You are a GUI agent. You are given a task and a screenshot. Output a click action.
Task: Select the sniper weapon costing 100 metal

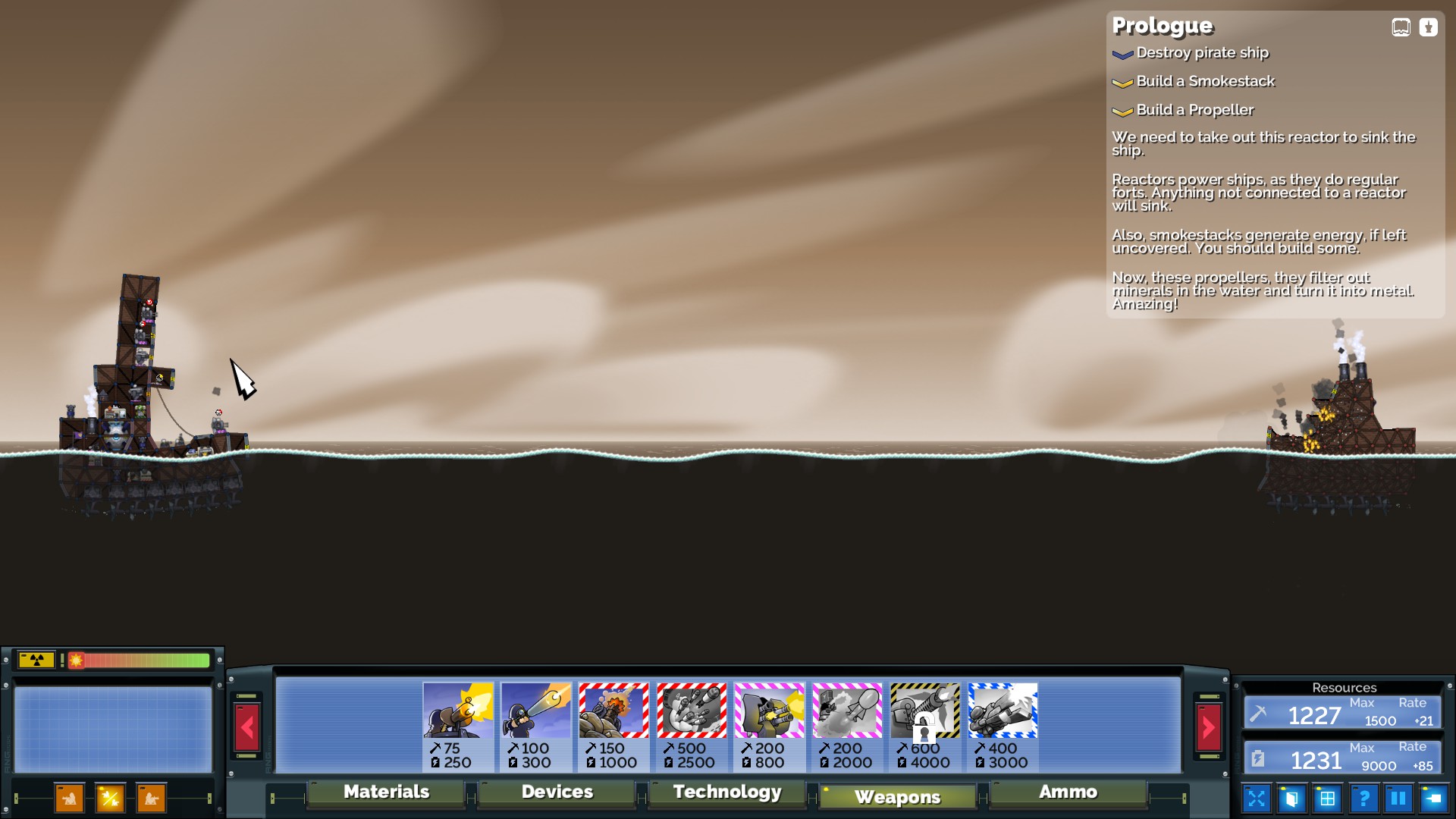pos(535,726)
